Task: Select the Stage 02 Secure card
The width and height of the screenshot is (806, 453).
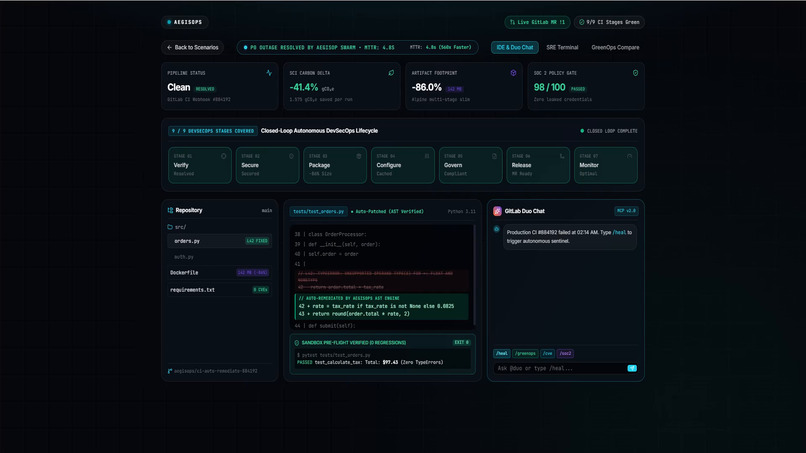Action: [267, 165]
